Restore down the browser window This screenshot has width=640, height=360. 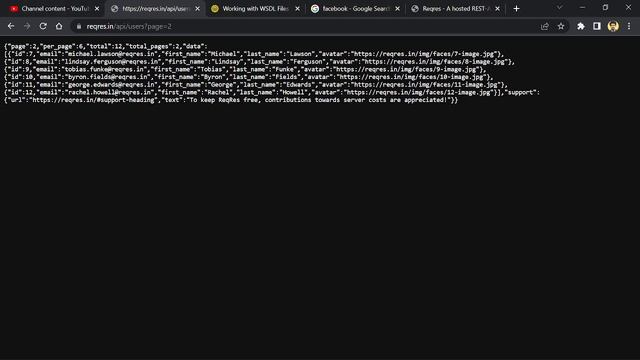tap(605, 7)
